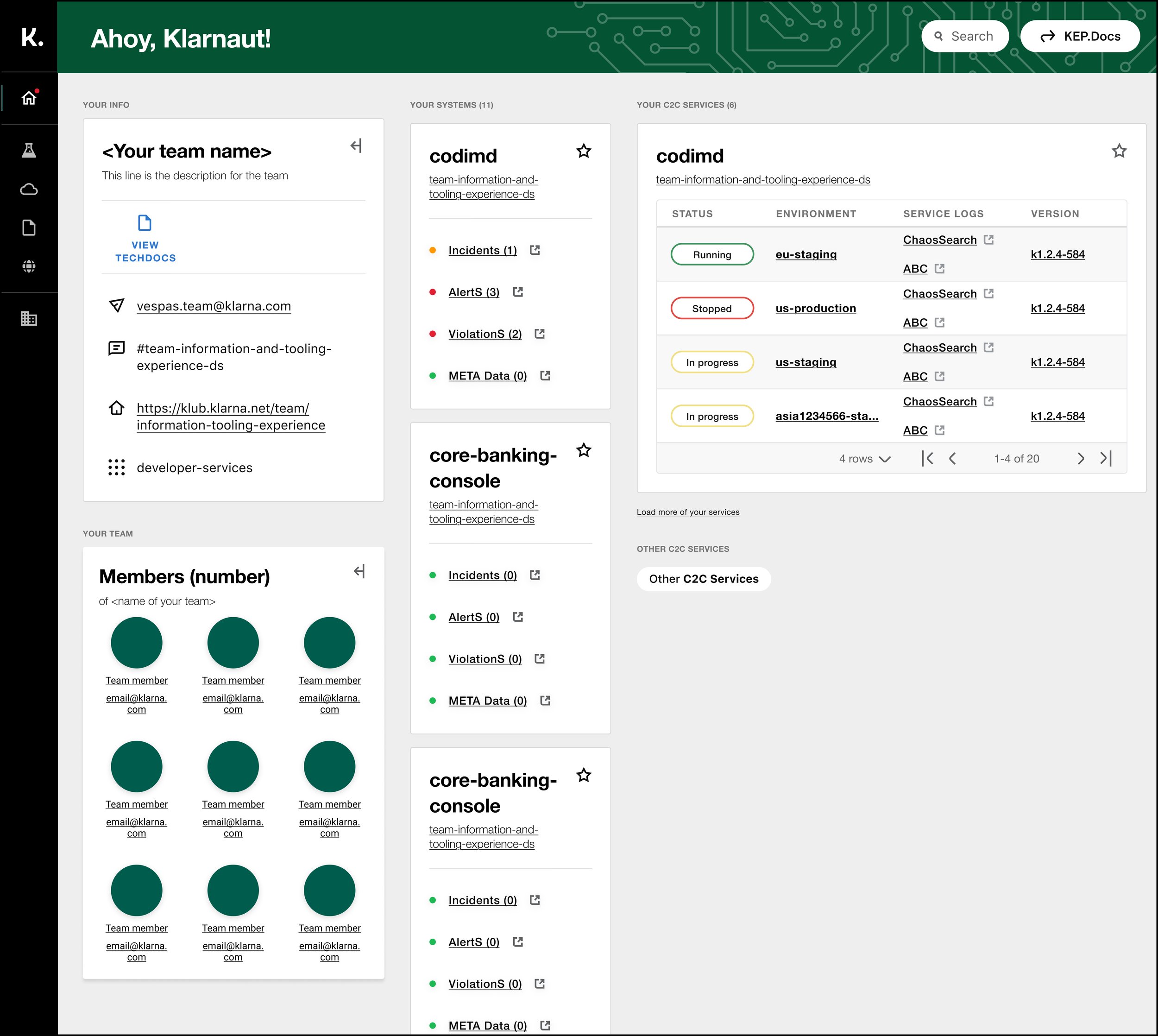Expand the 4 rows dropdown
The height and width of the screenshot is (1036, 1158).
(865, 459)
